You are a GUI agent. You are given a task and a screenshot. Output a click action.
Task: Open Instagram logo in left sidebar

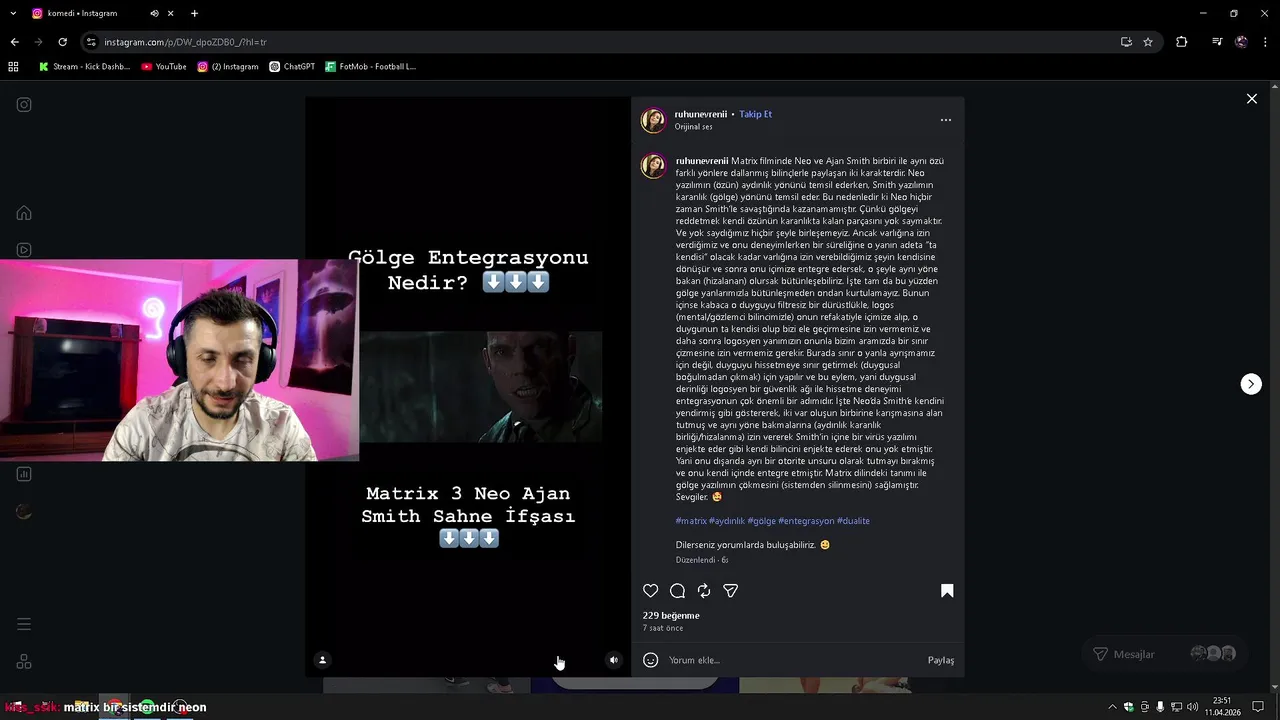tap(24, 105)
